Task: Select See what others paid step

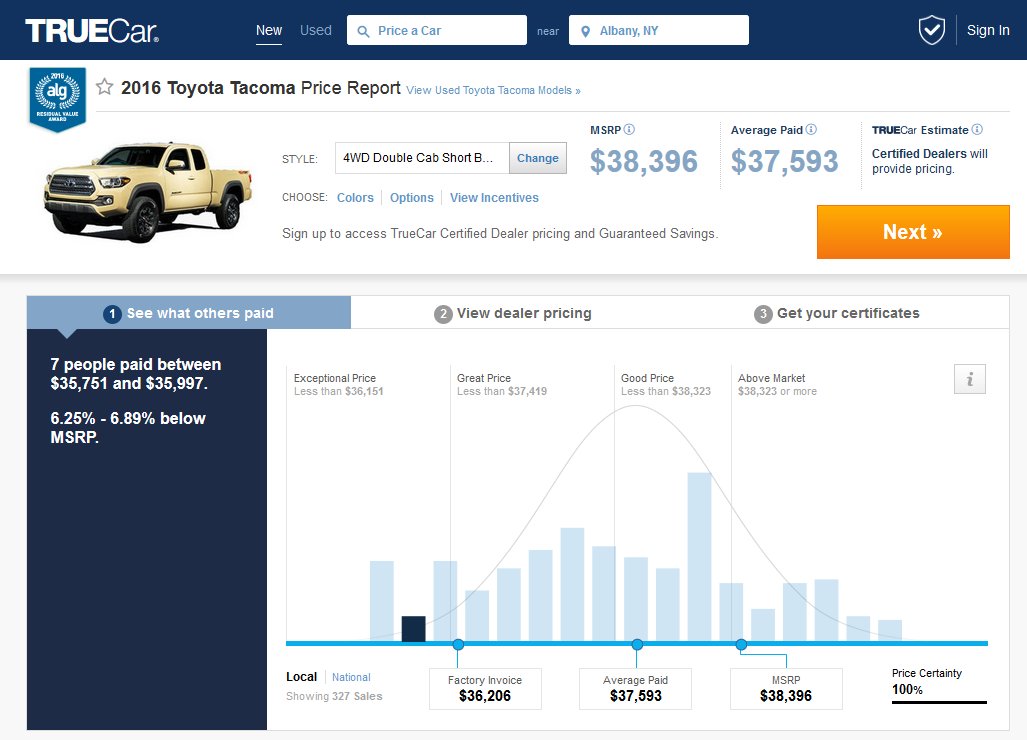Action: [x=189, y=313]
